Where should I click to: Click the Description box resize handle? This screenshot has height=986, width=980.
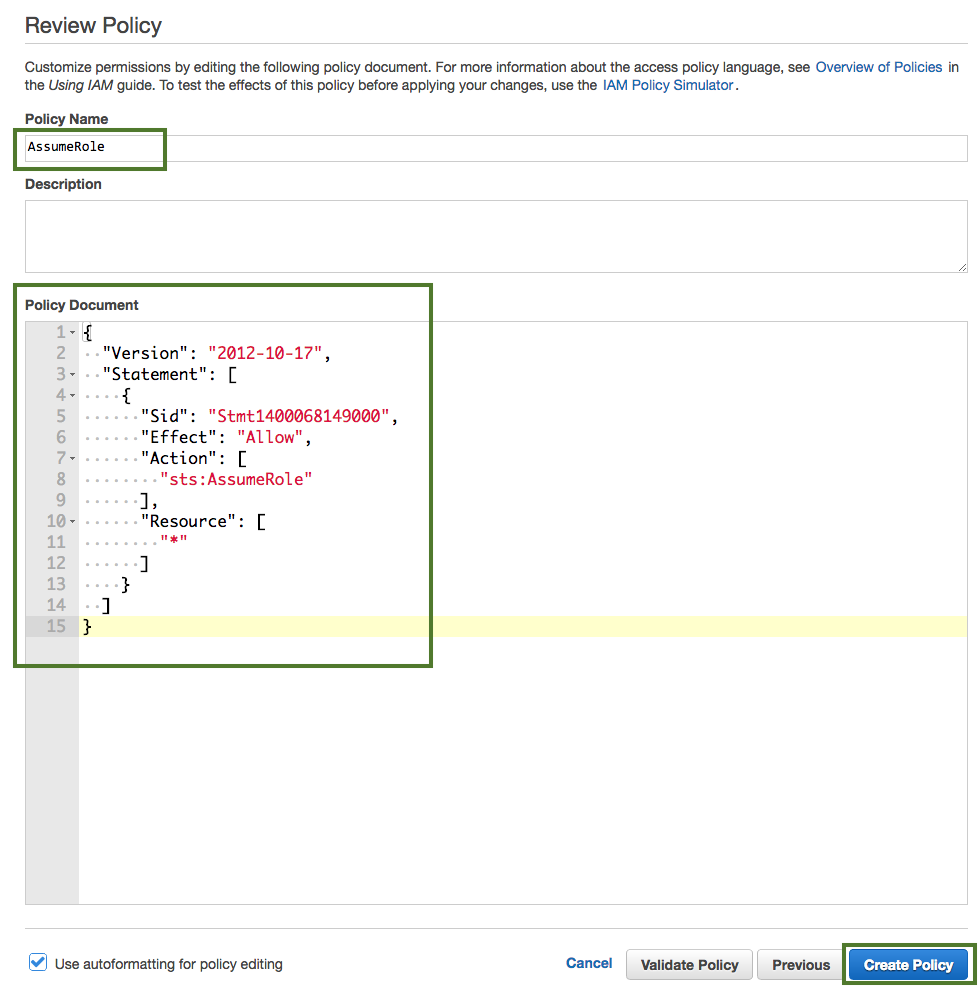click(962, 267)
